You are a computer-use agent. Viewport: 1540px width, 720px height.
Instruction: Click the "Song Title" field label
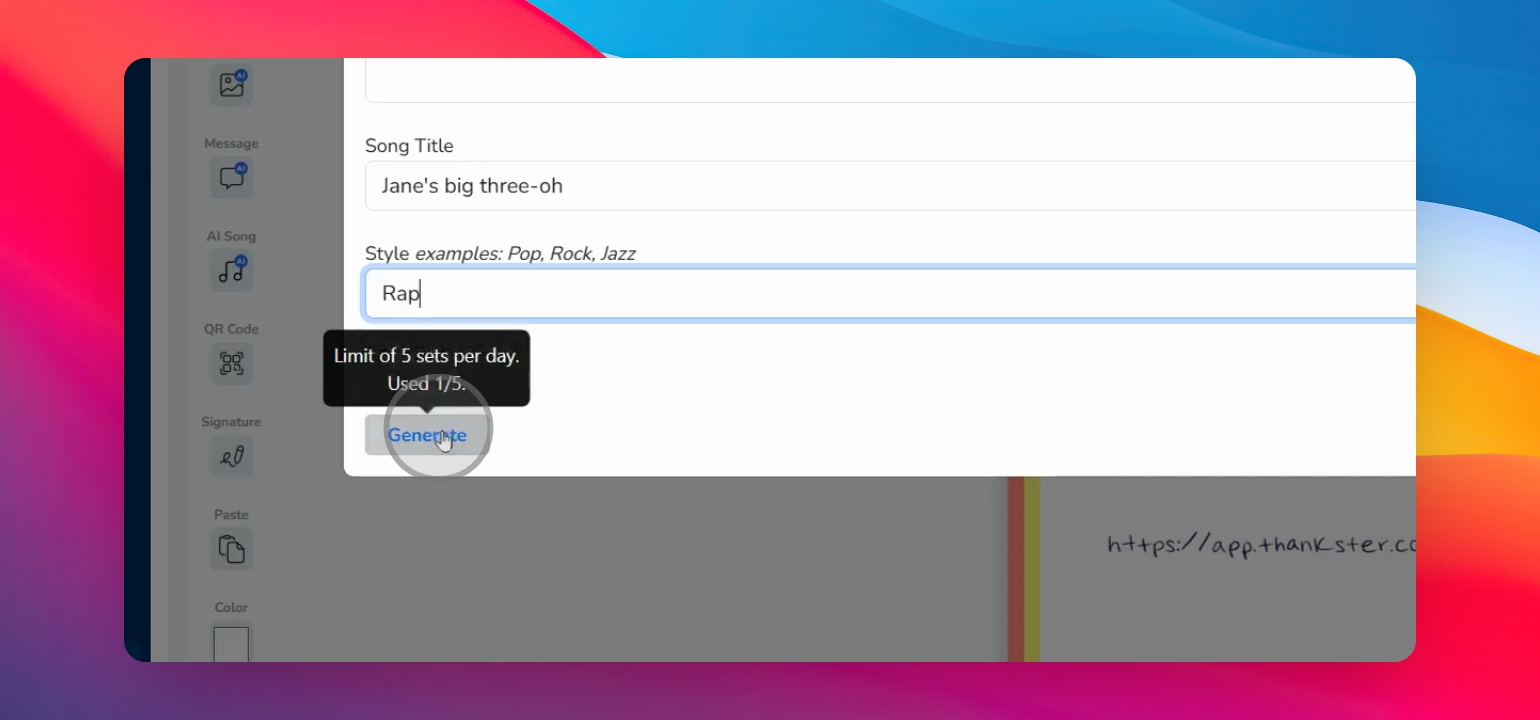[409, 146]
